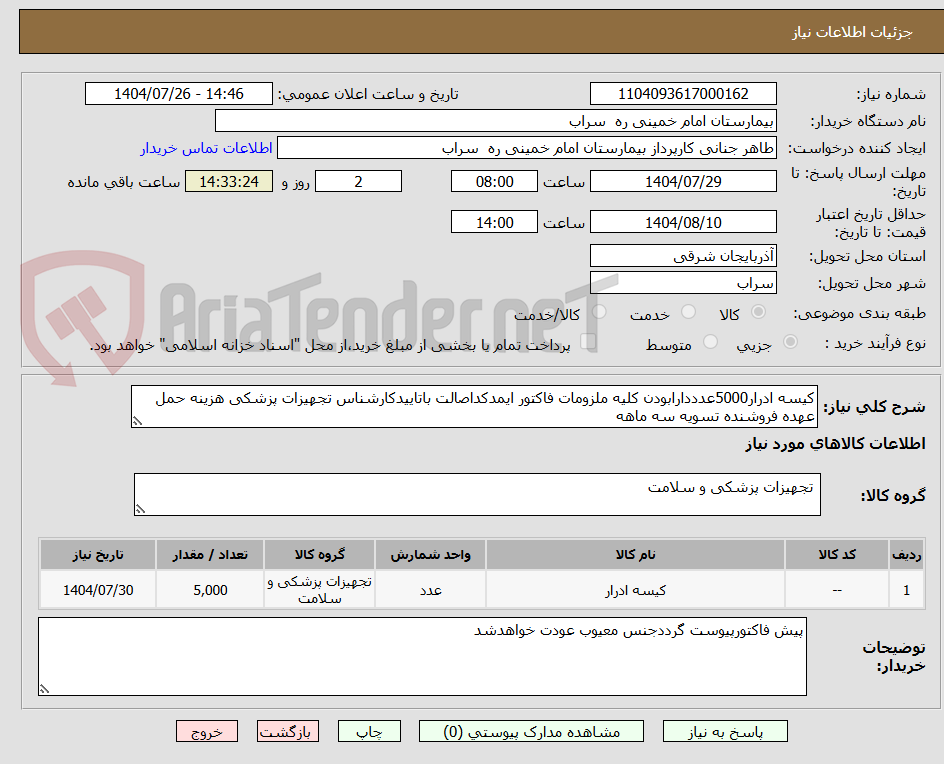Choose جزیي purchase process type
This screenshot has width=944, height=764.
(x=789, y=342)
